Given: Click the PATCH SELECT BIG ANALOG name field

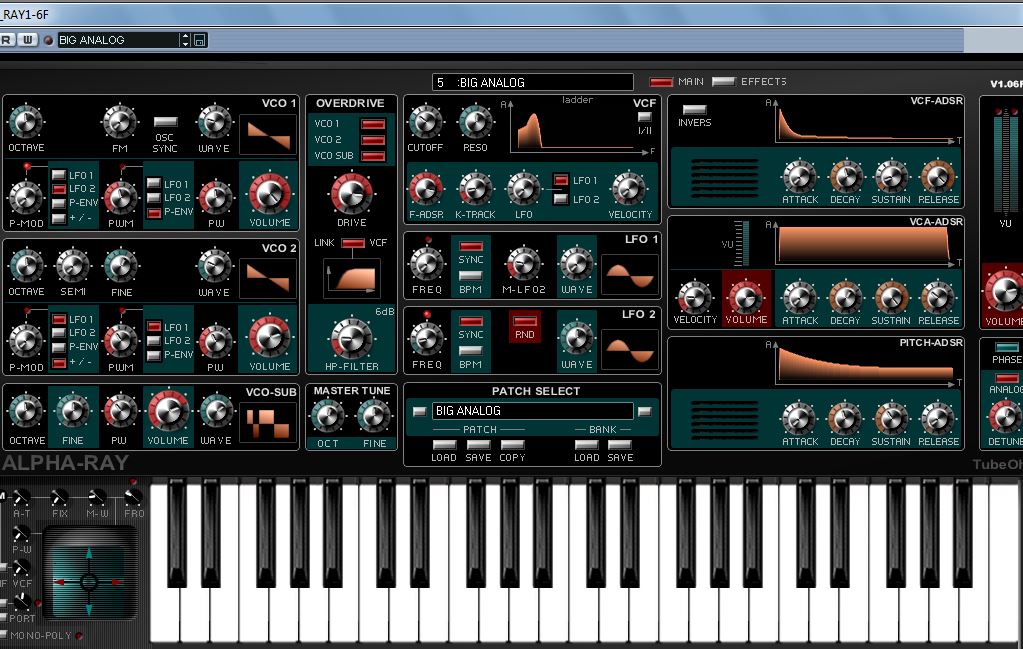Looking at the screenshot, I should click(532, 411).
